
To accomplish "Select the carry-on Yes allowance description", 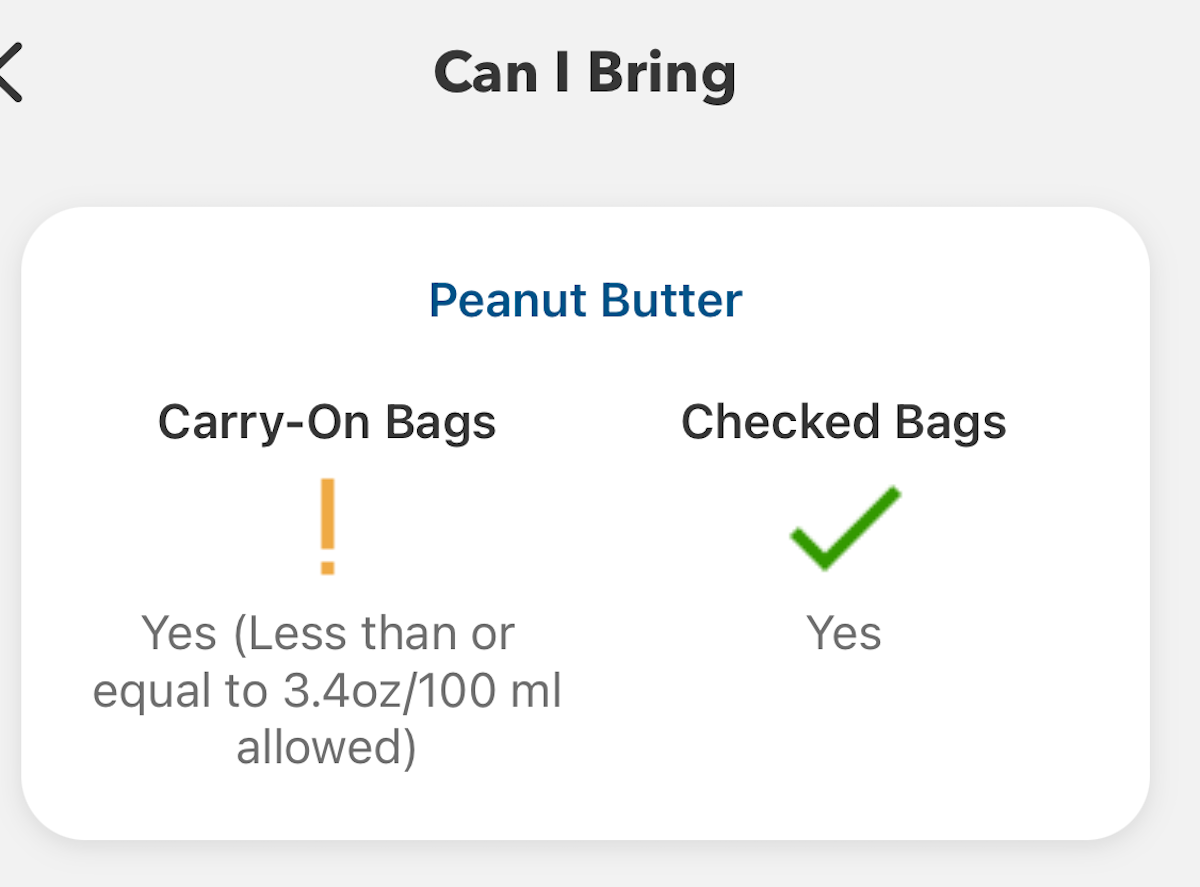I will [328, 690].
